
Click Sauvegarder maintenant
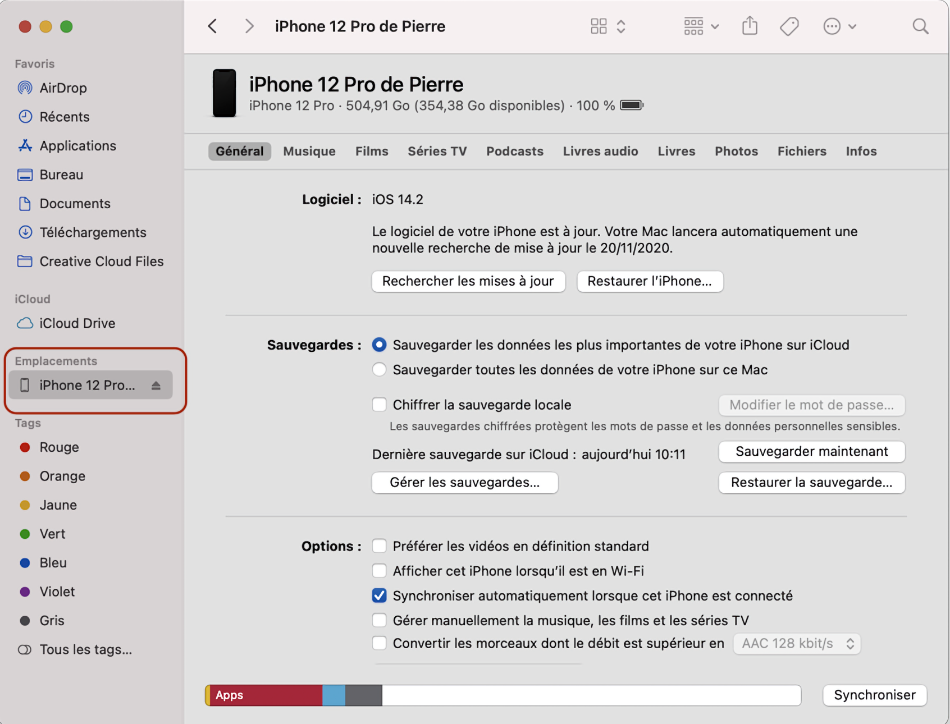click(x=811, y=451)
